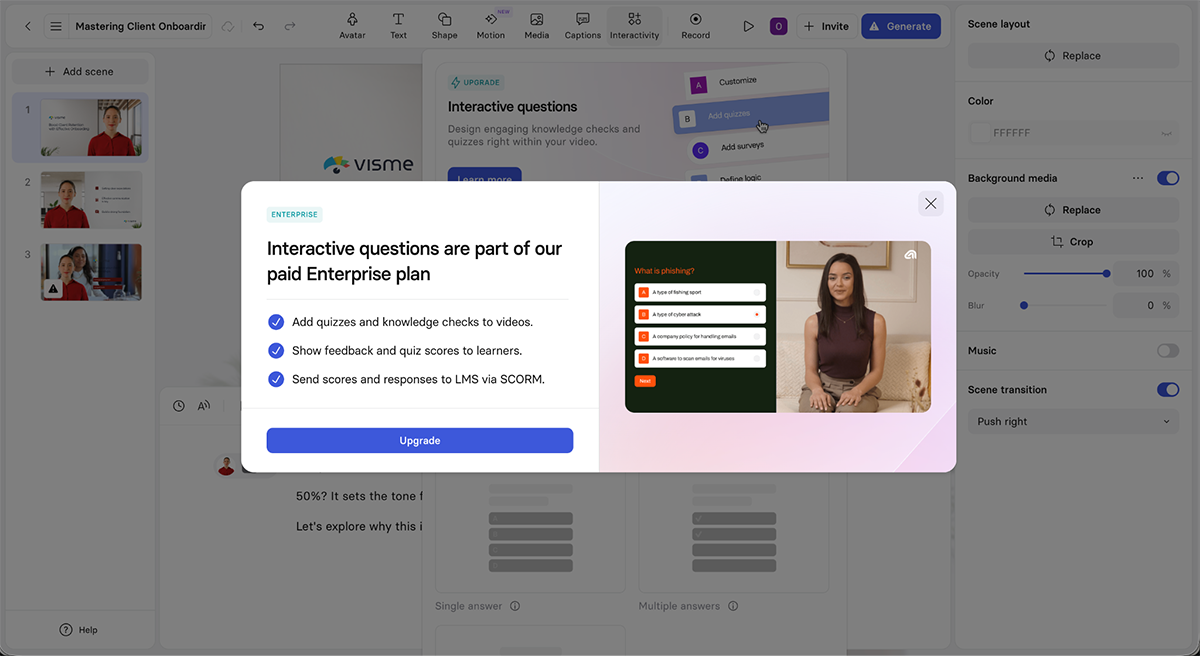Open the Shape tool
This screenshot has width=1200, height=656.
444,26
